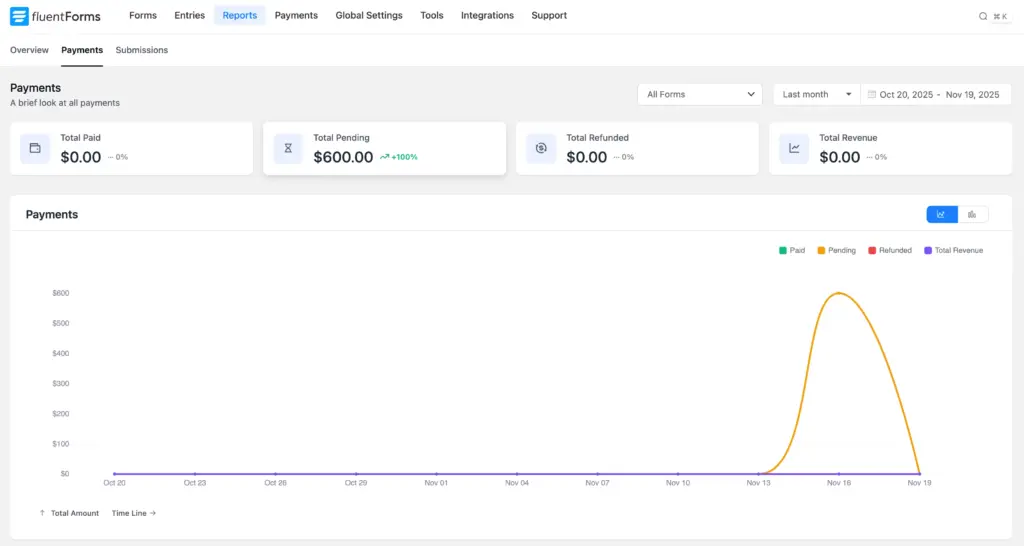The width and height of the screenshot is (1024, 546).
Task: Click the Nov 19, 2025 end date
Action: coord(972,95)
